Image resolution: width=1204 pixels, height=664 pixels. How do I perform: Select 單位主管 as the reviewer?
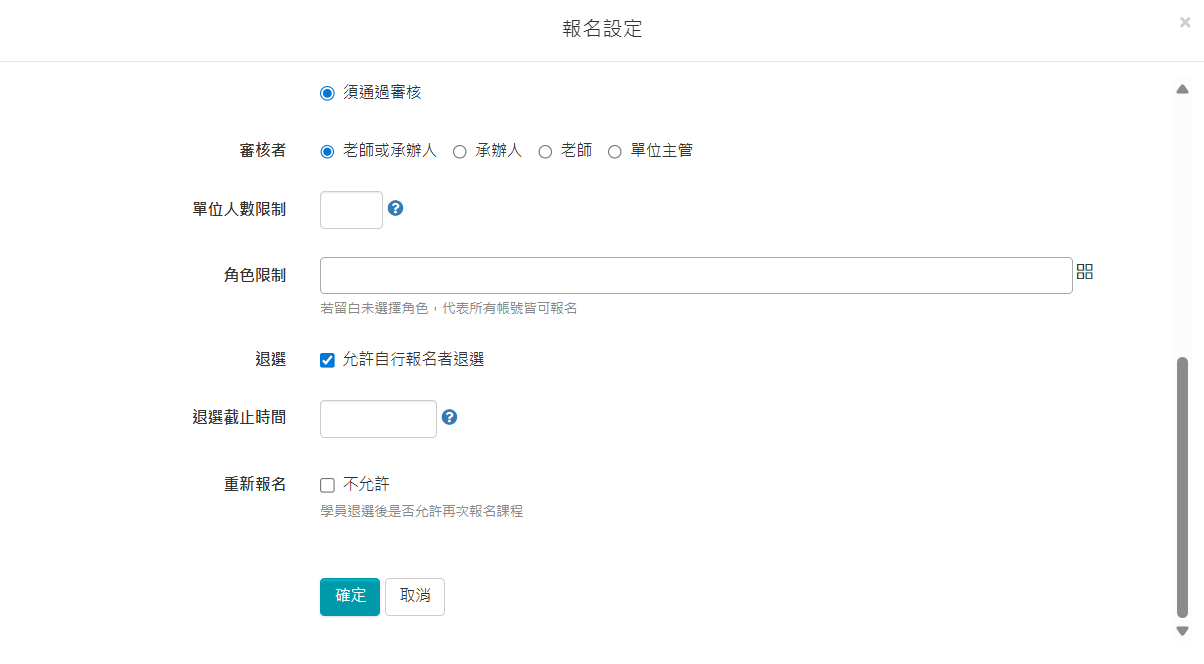pyautogui.click(x=614, y=150)
